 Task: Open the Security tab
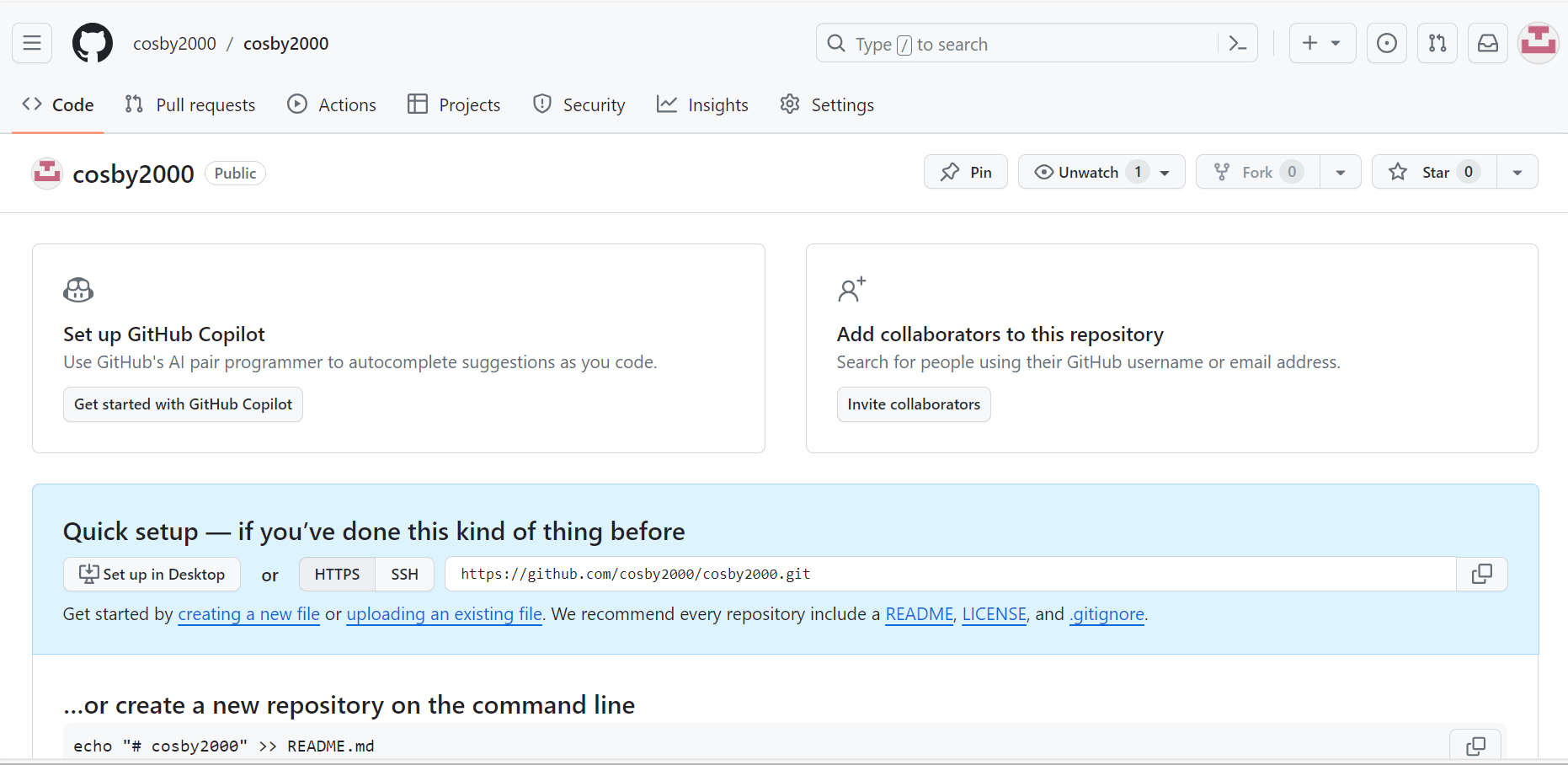tap(579, 104)
